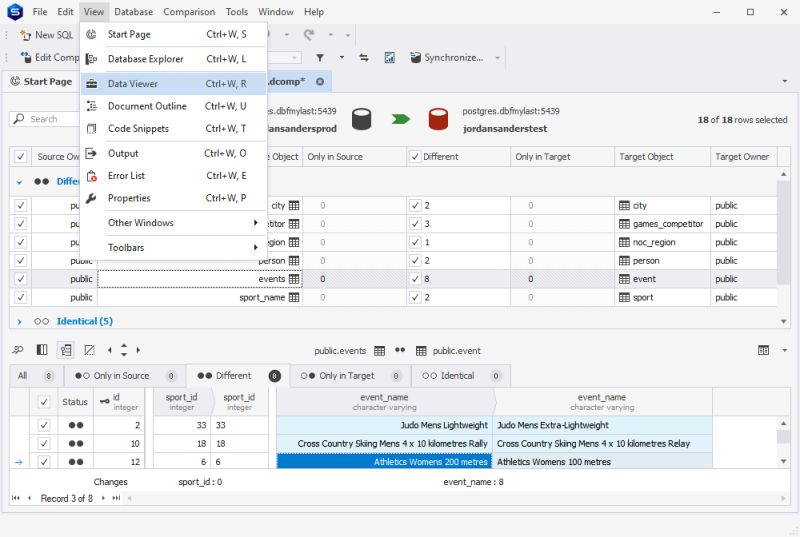Select the noc_region target object cell

(x=663, y=242)
